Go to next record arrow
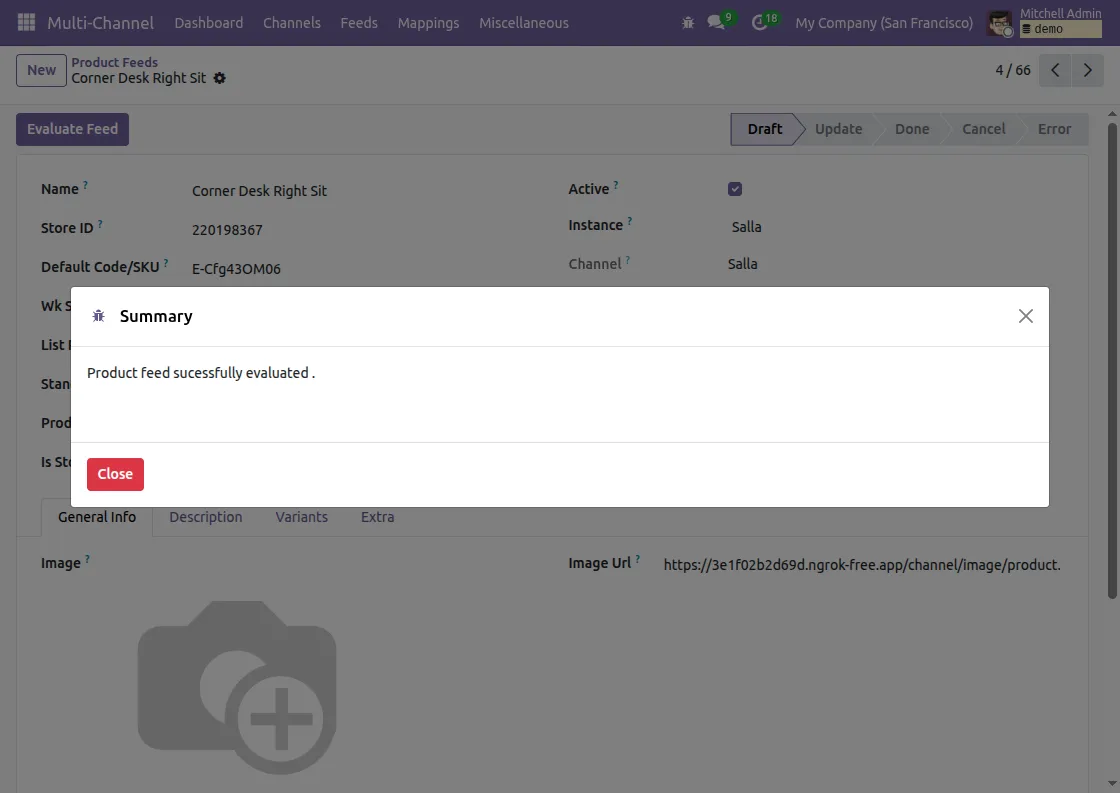Viewport: 1120px width, 793px height. coord(1088,70)
